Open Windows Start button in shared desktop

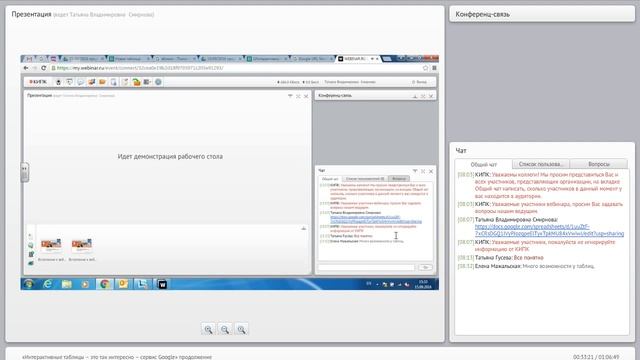(x=29, y=284)
